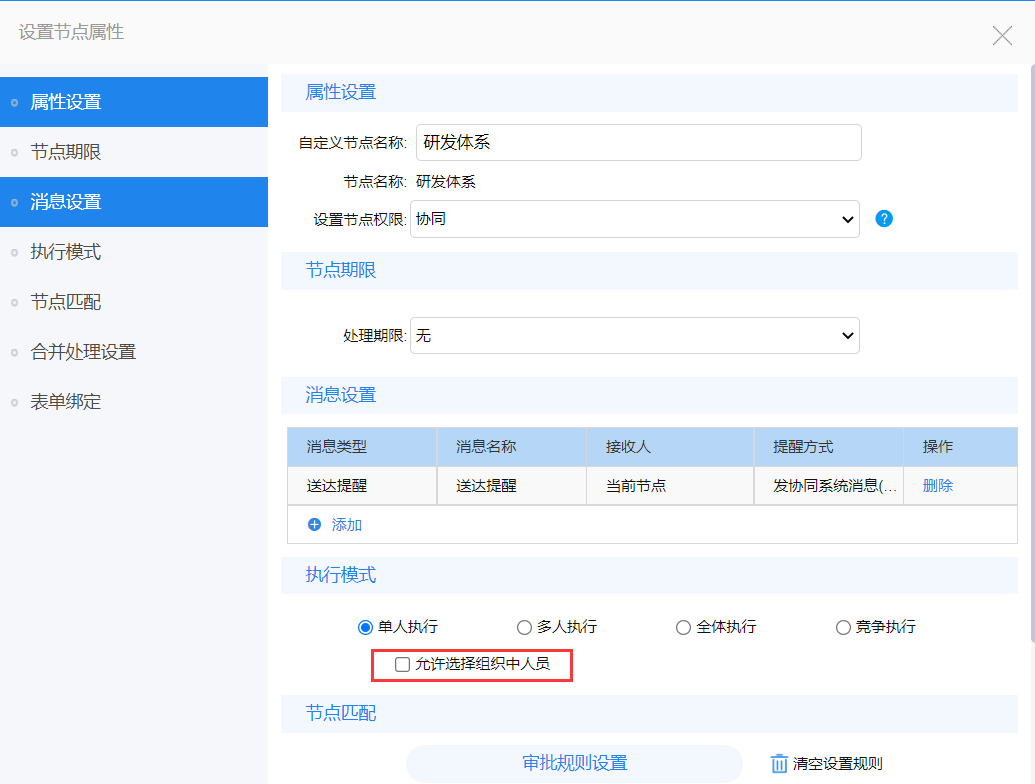
Task: Click the vertical scrollbar on the right
Action: point(1030,350)
